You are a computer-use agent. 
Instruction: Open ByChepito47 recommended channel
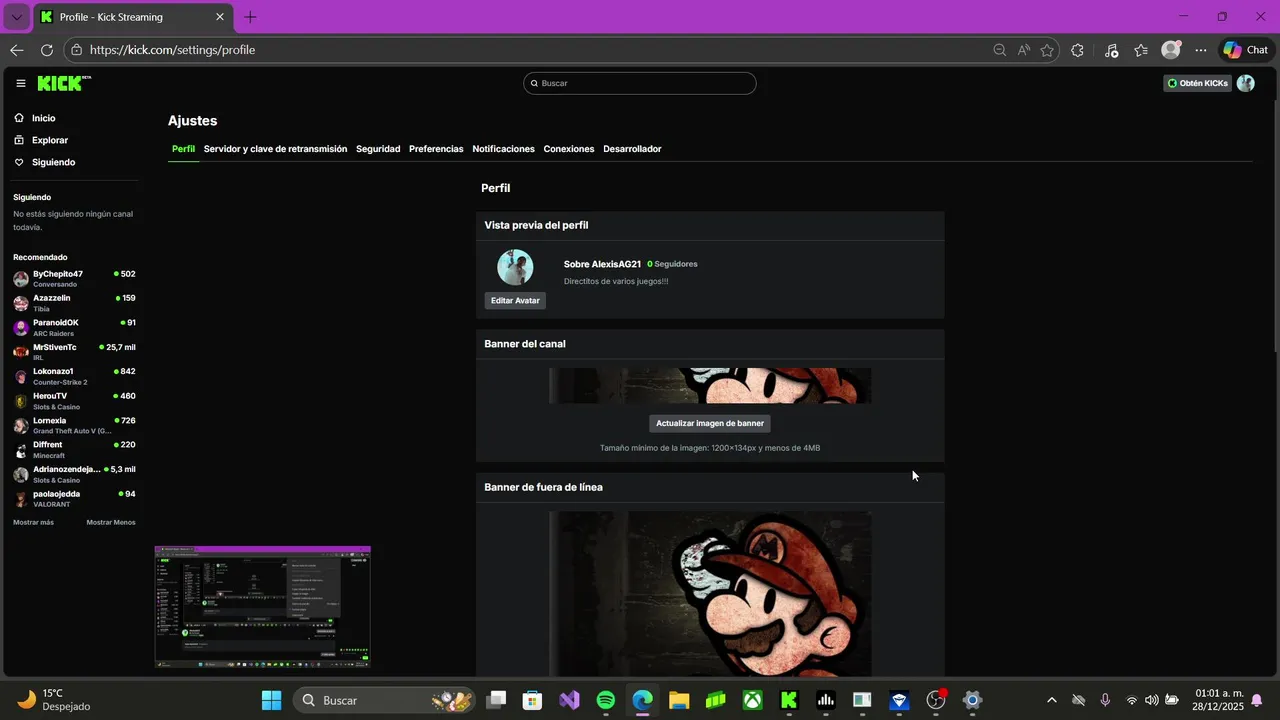[74, 278]
